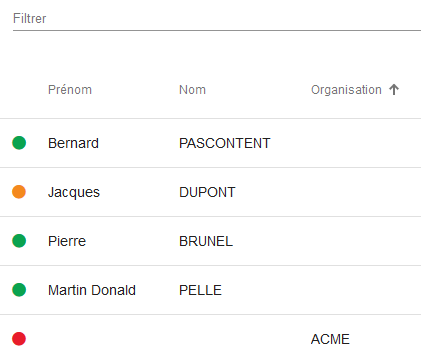
Task: Select the BRUNEL last name cell
Action: click(206, 241)
